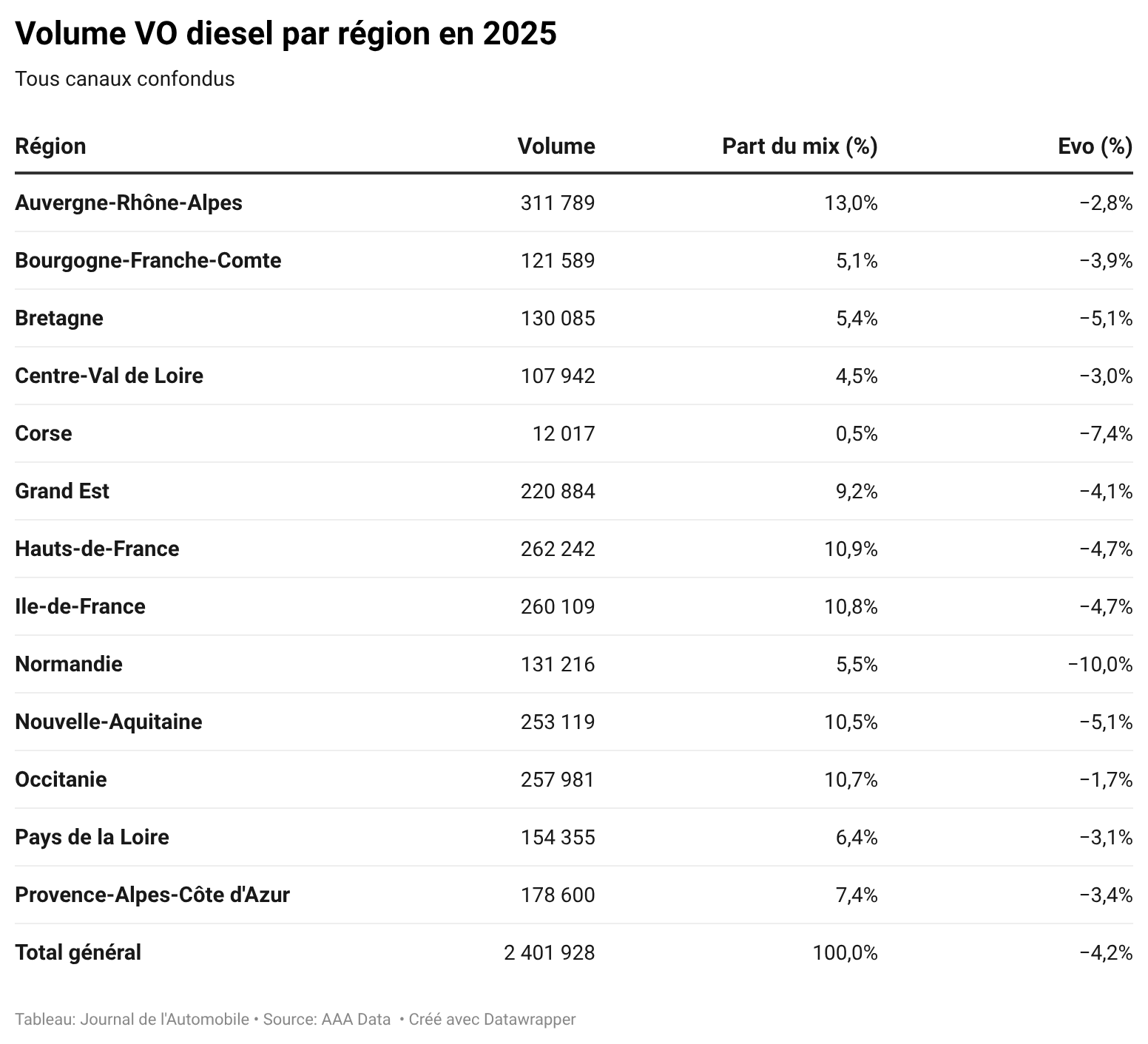Click the Part du mix (%) header

click(x=799, y=146)
